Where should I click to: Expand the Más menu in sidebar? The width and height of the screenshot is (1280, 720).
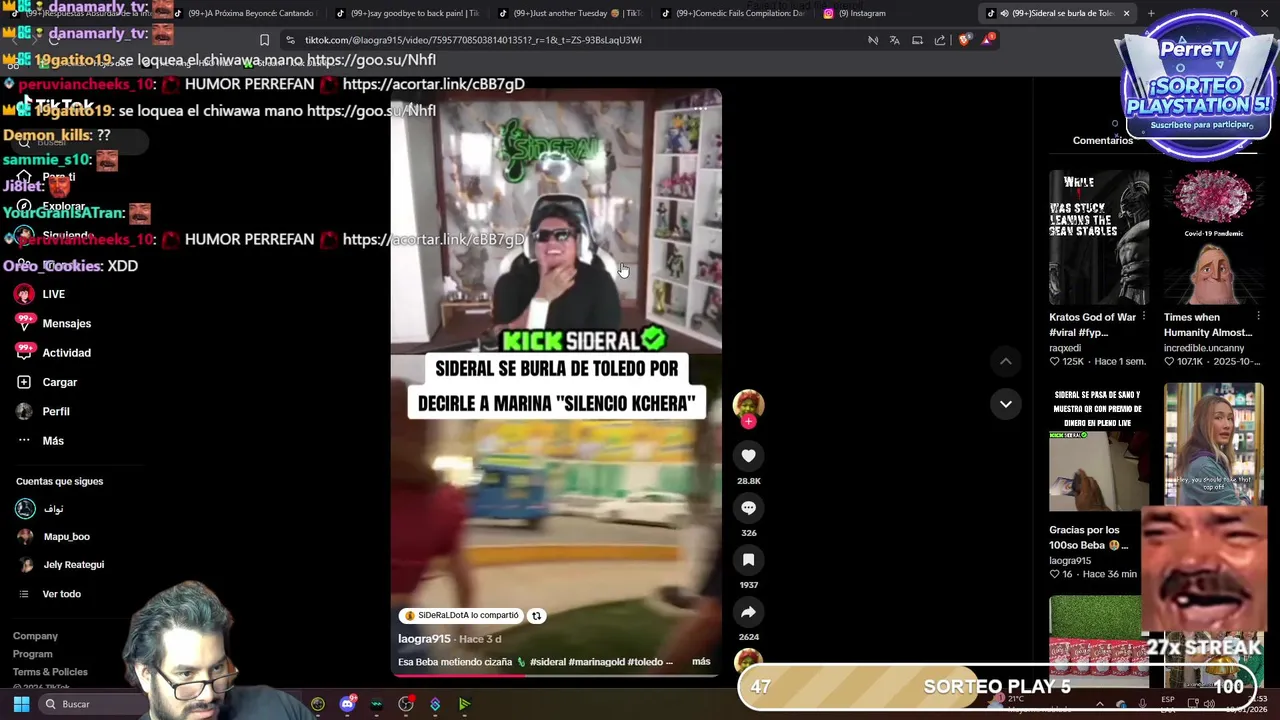click(52, 440)
